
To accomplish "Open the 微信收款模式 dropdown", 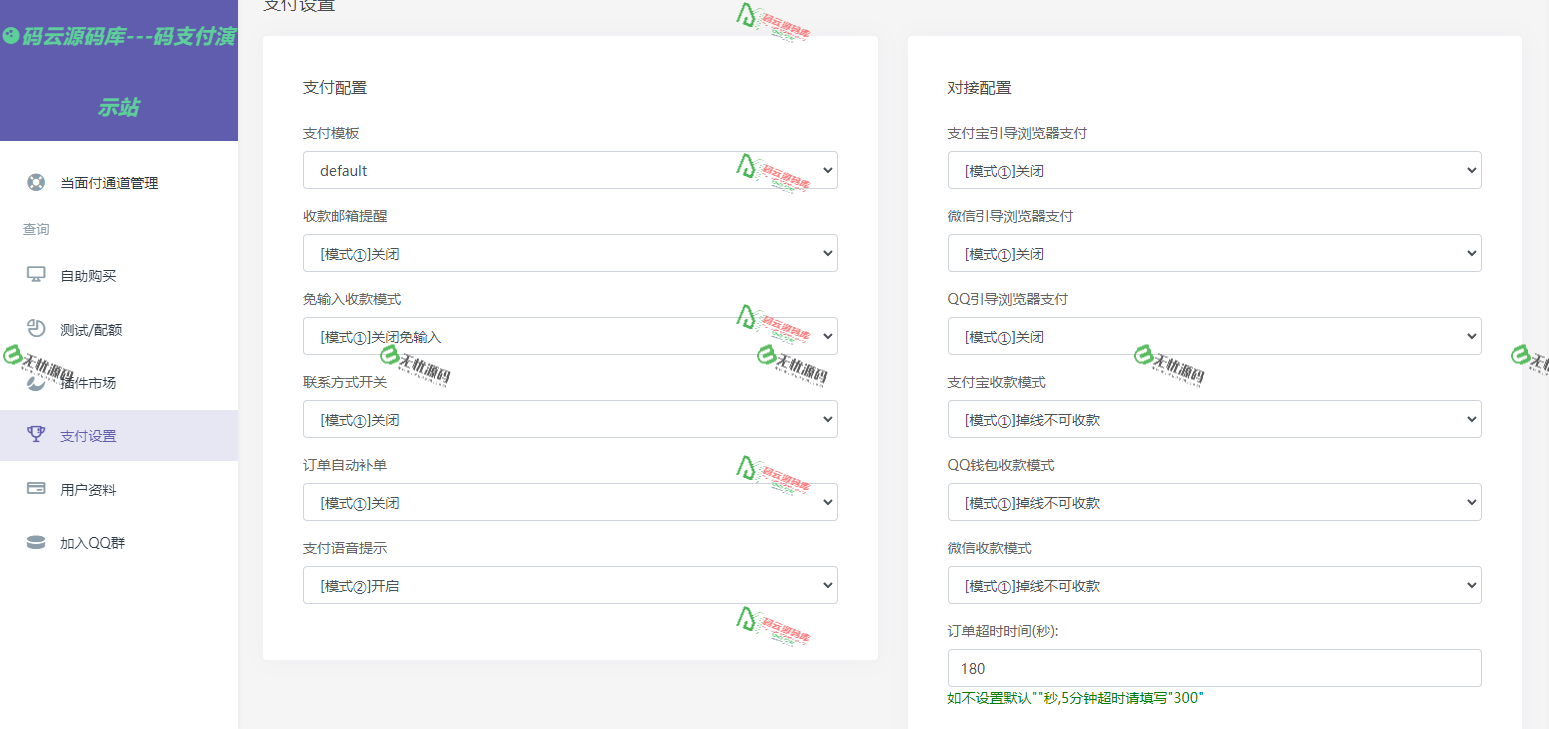I will (1214, 585).
